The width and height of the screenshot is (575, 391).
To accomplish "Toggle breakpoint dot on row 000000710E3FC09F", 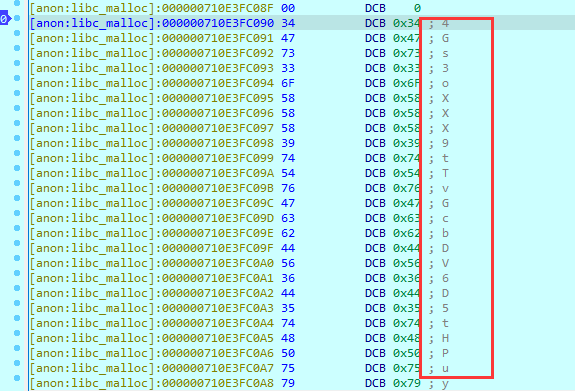I will (x=17, y=243).
